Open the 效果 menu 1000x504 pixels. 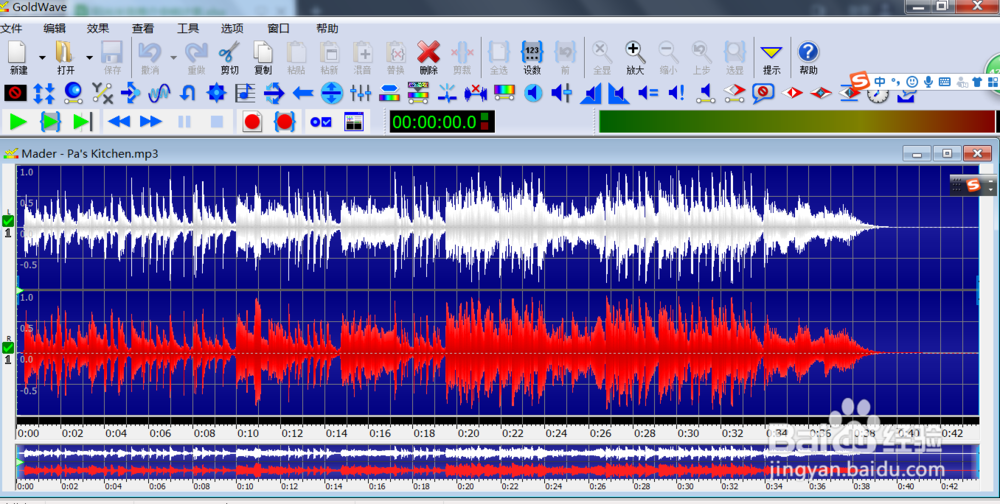pyautogui.click(x=98, y=29)
